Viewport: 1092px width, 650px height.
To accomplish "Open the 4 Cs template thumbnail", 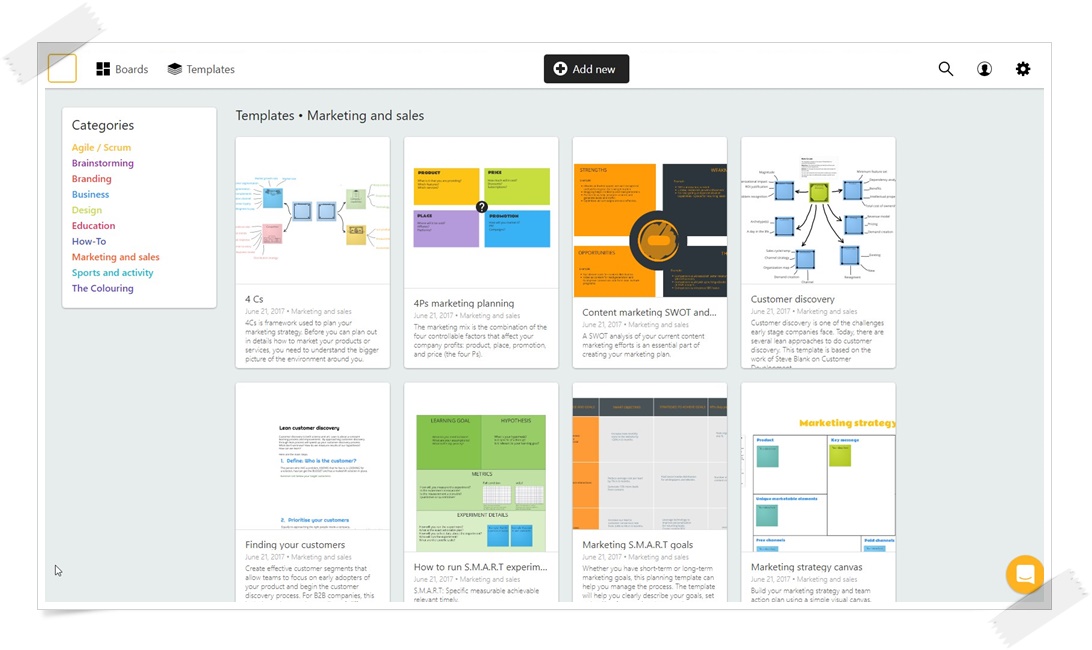I will click(312, 211).
